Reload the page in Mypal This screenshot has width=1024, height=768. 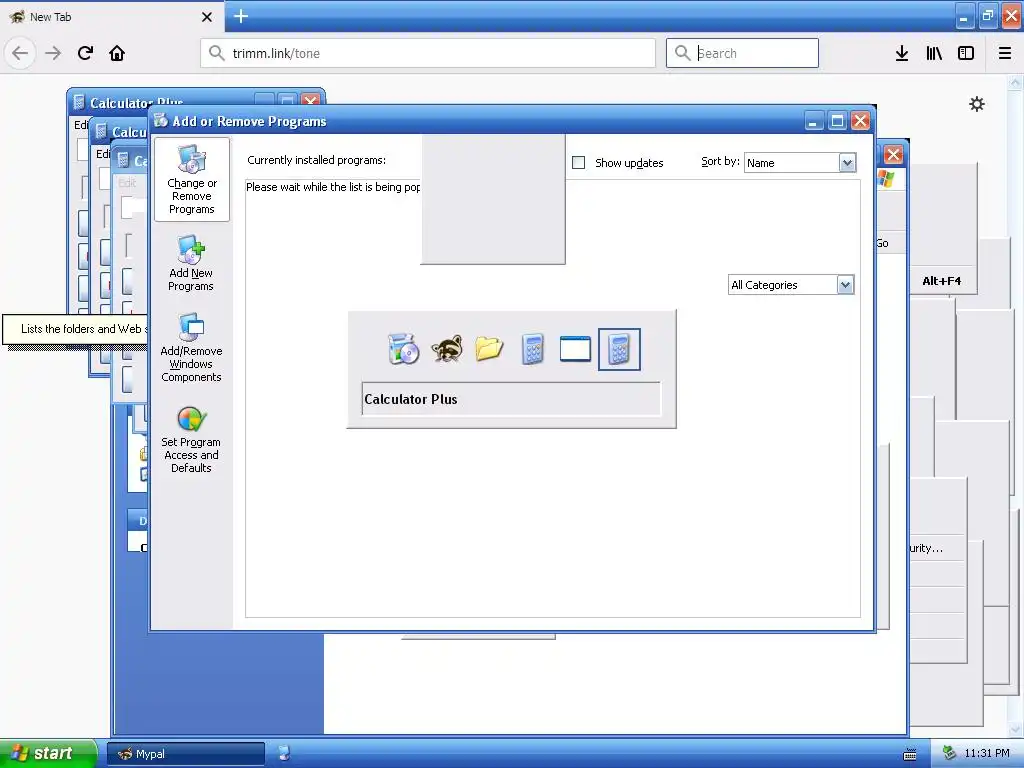pyautogui.click(x=85, y=53)
